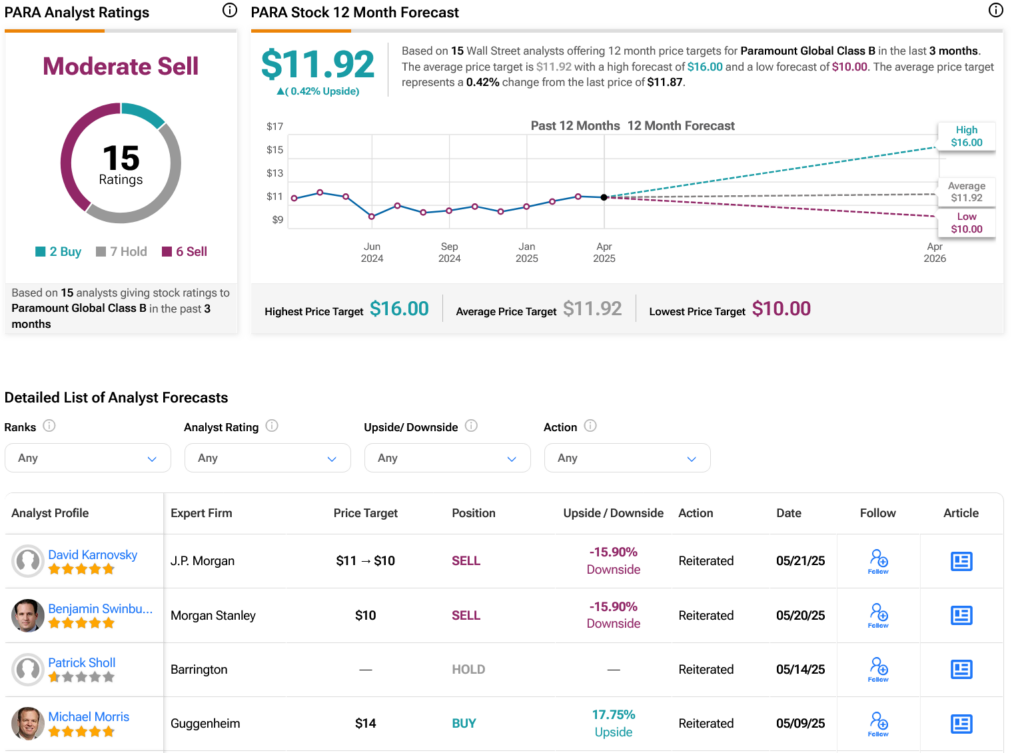Open article icon for Guggenheim row
The height and width of the screenshot is (753, 1024).
coord(961,724)
